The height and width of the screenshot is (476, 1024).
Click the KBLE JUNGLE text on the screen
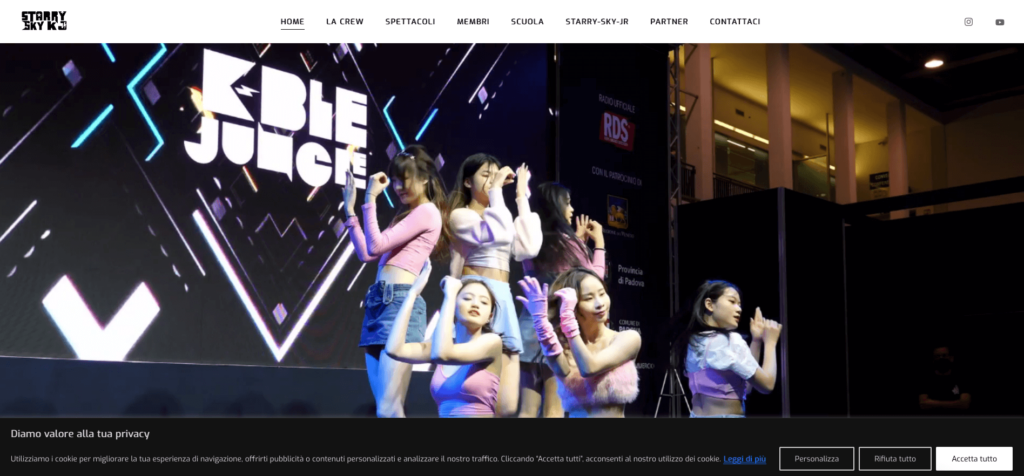[x=275, y=120]
